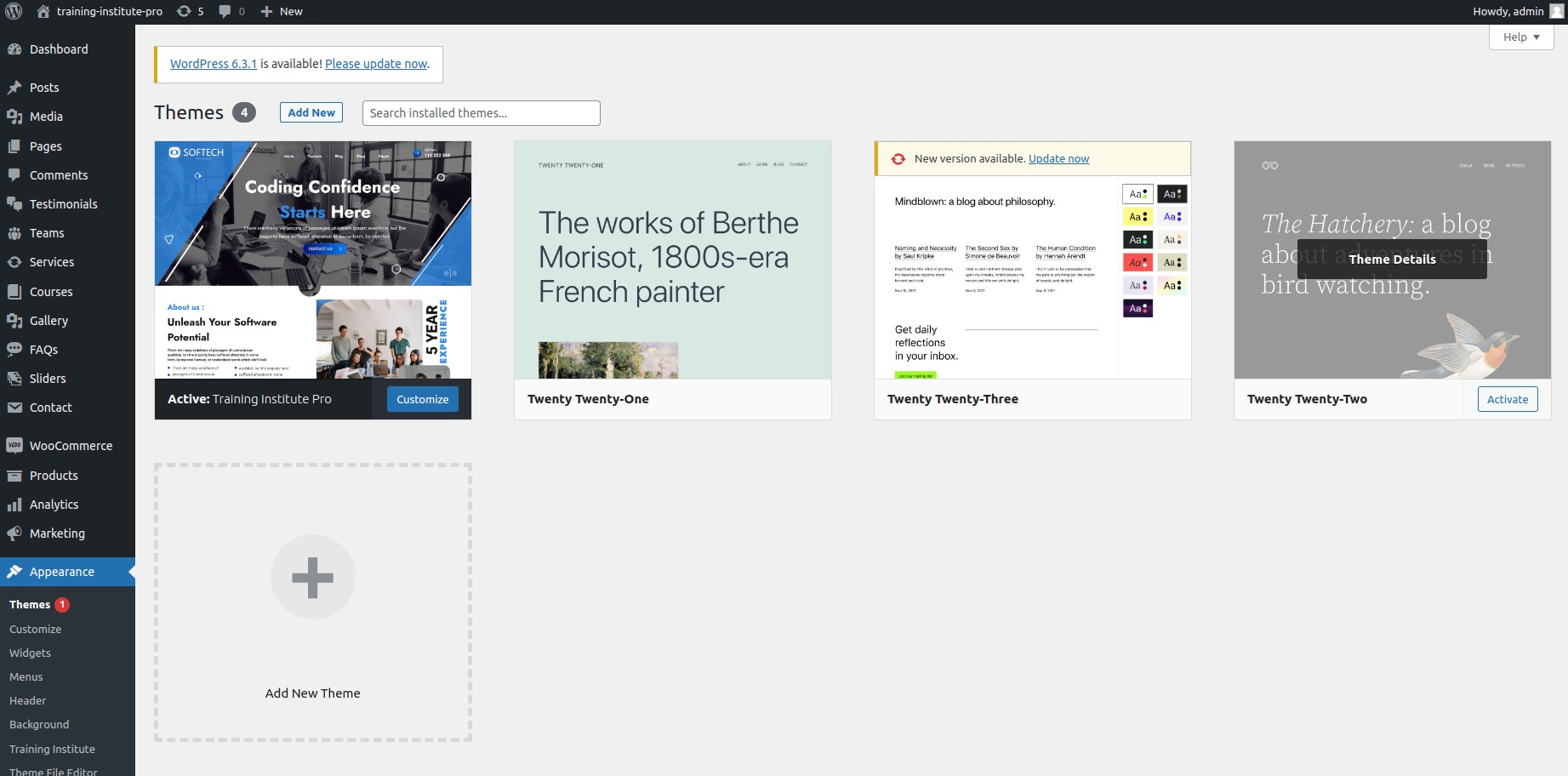Screen dimensions: 1568x776
Task: Click the FAQs chat icon
Action: click(x=14, y=350)
